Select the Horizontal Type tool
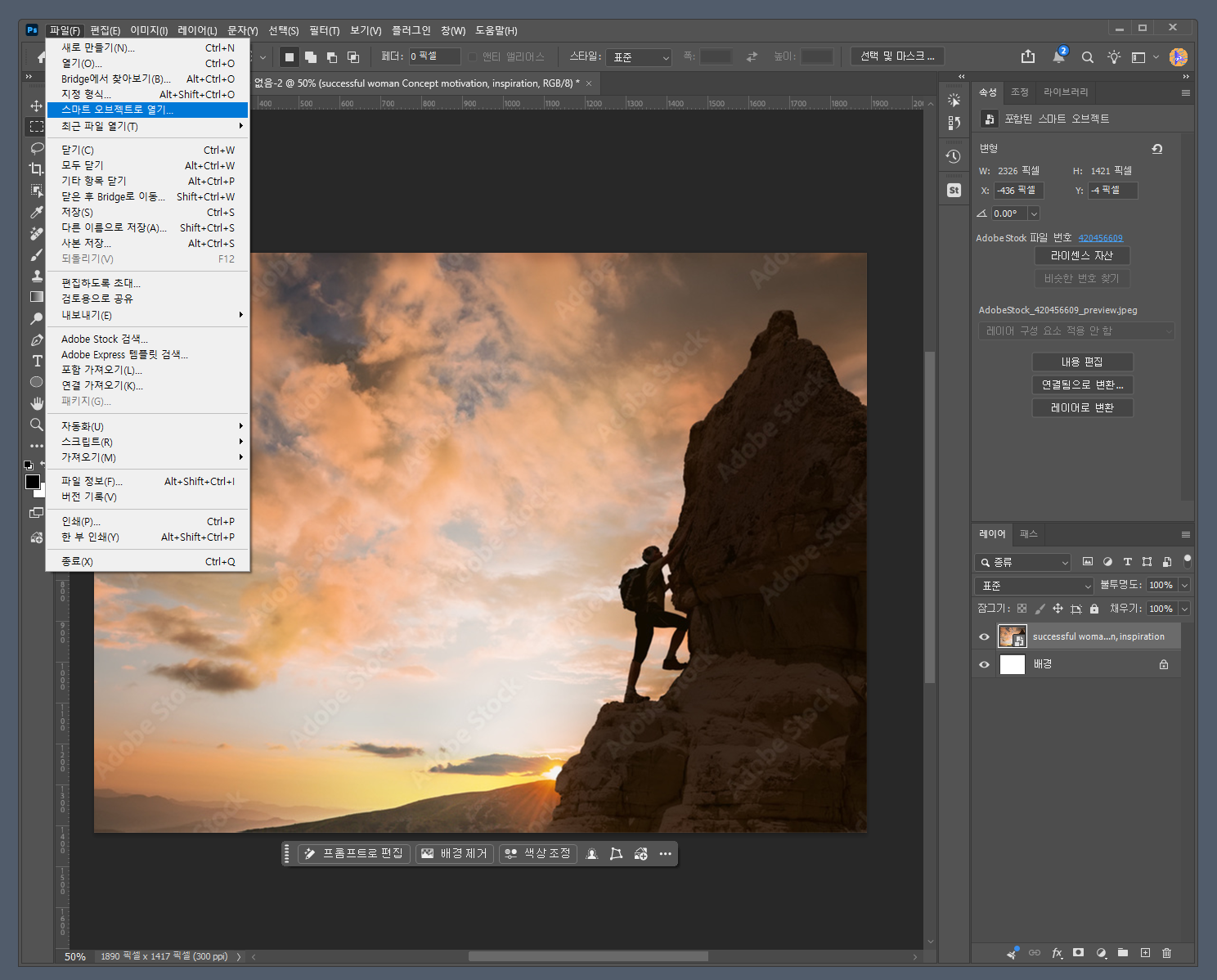Screen dimensions: 1217x980 point(36,361)
